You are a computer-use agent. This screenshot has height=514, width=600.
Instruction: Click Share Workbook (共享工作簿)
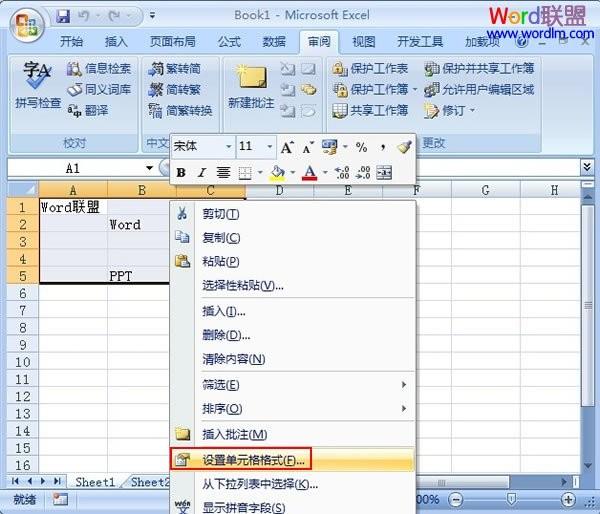(370, 111)
